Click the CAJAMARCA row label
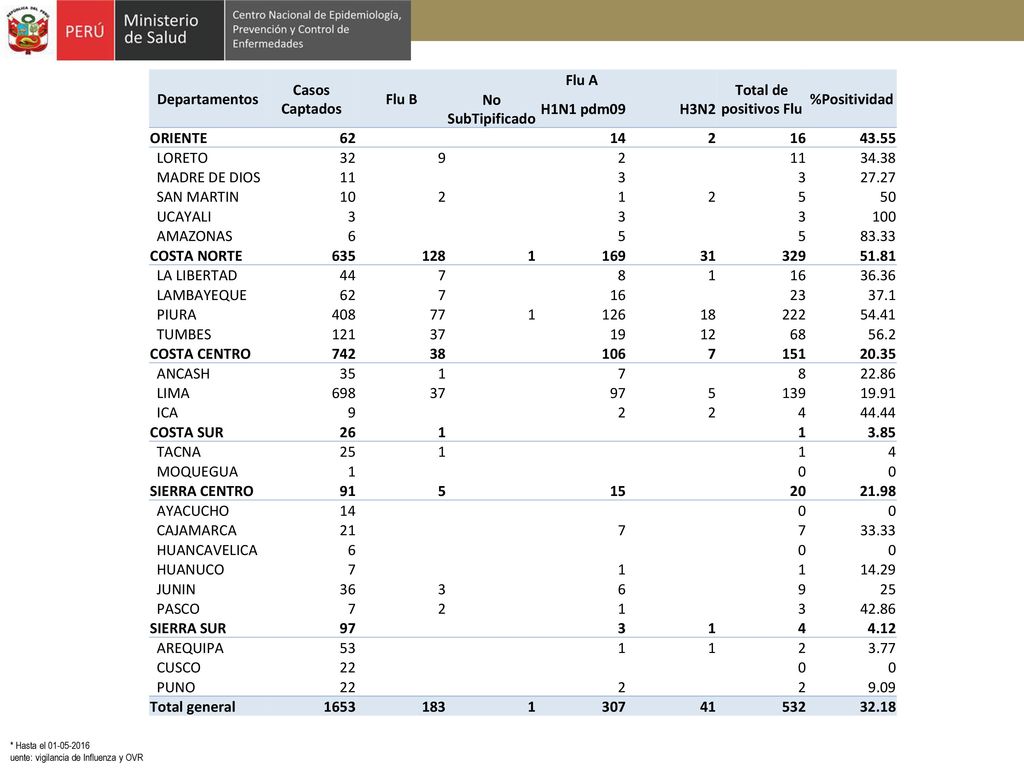The height and width of the screenshot is (768, 1024). (197, 530)
